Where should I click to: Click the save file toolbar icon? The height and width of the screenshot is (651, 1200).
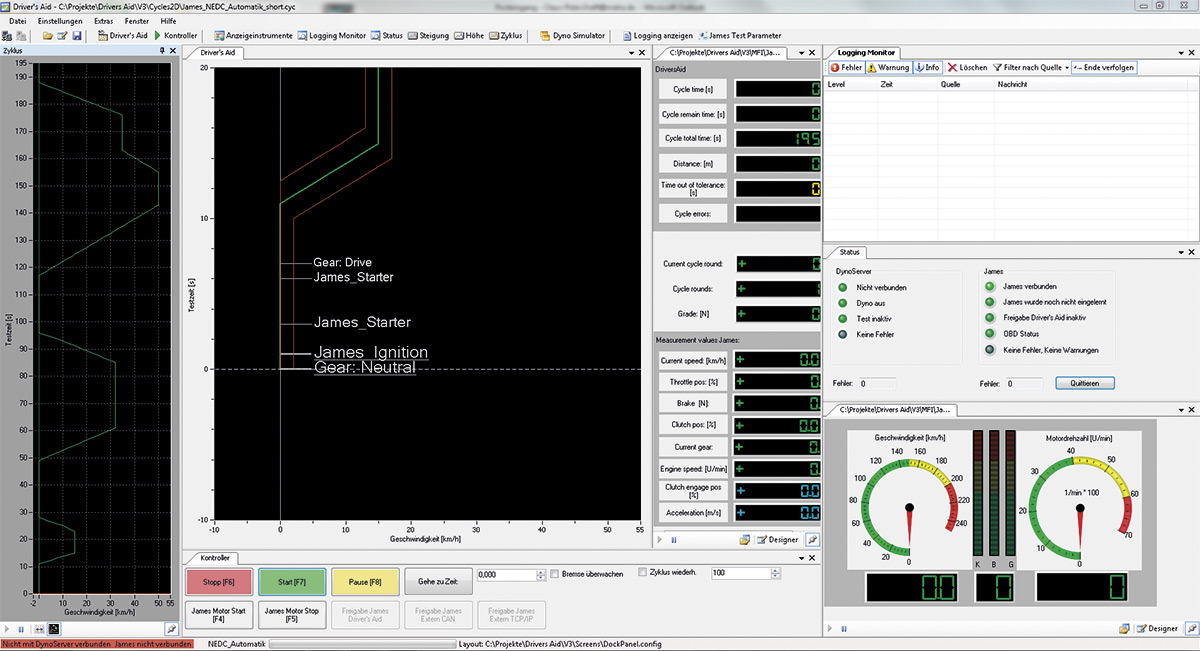point(77,35)
